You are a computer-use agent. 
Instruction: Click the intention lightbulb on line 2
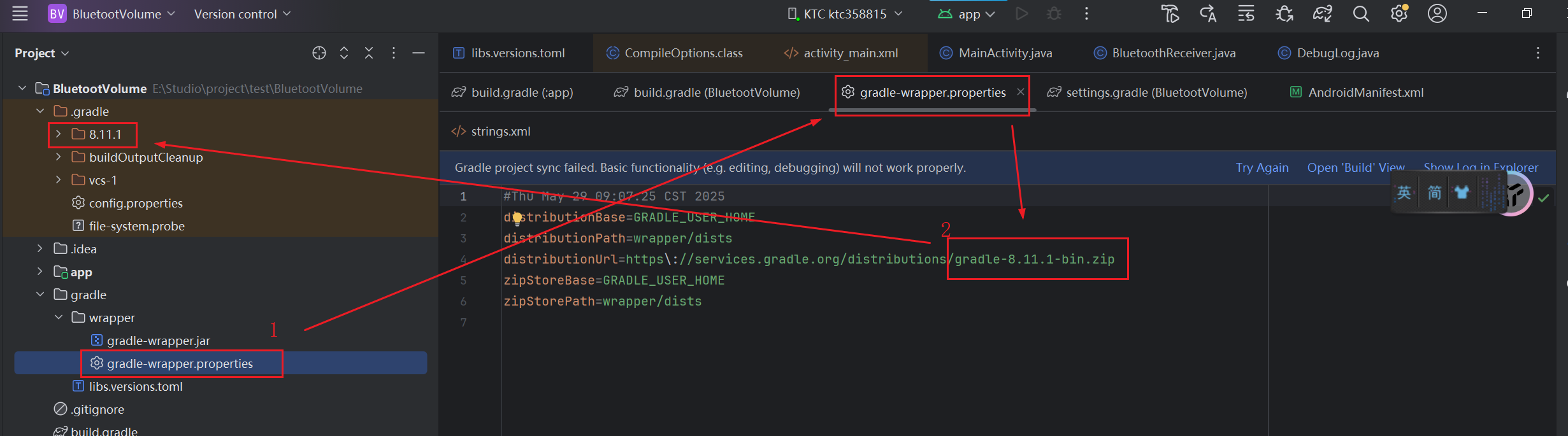click(x=517, y=218)
